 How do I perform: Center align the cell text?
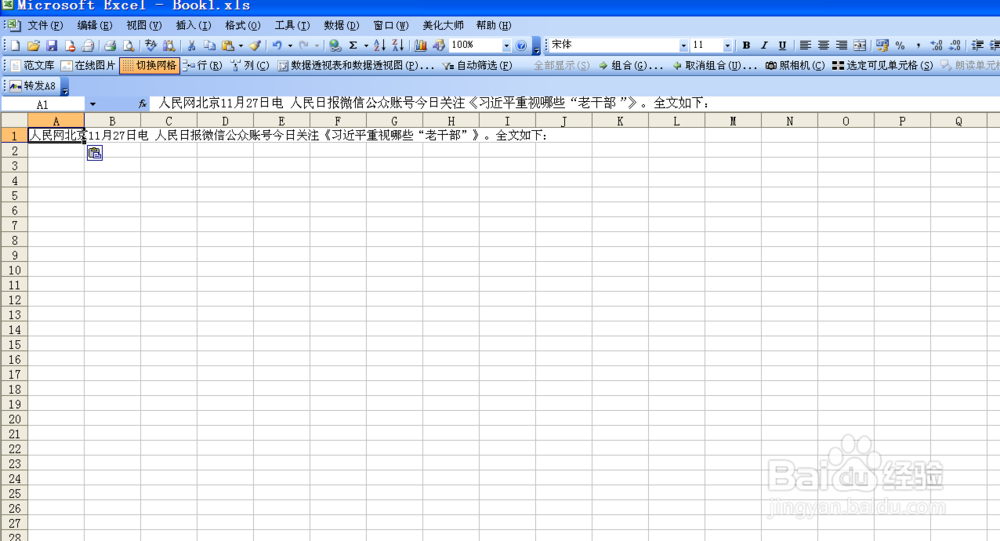pos(823,45)
